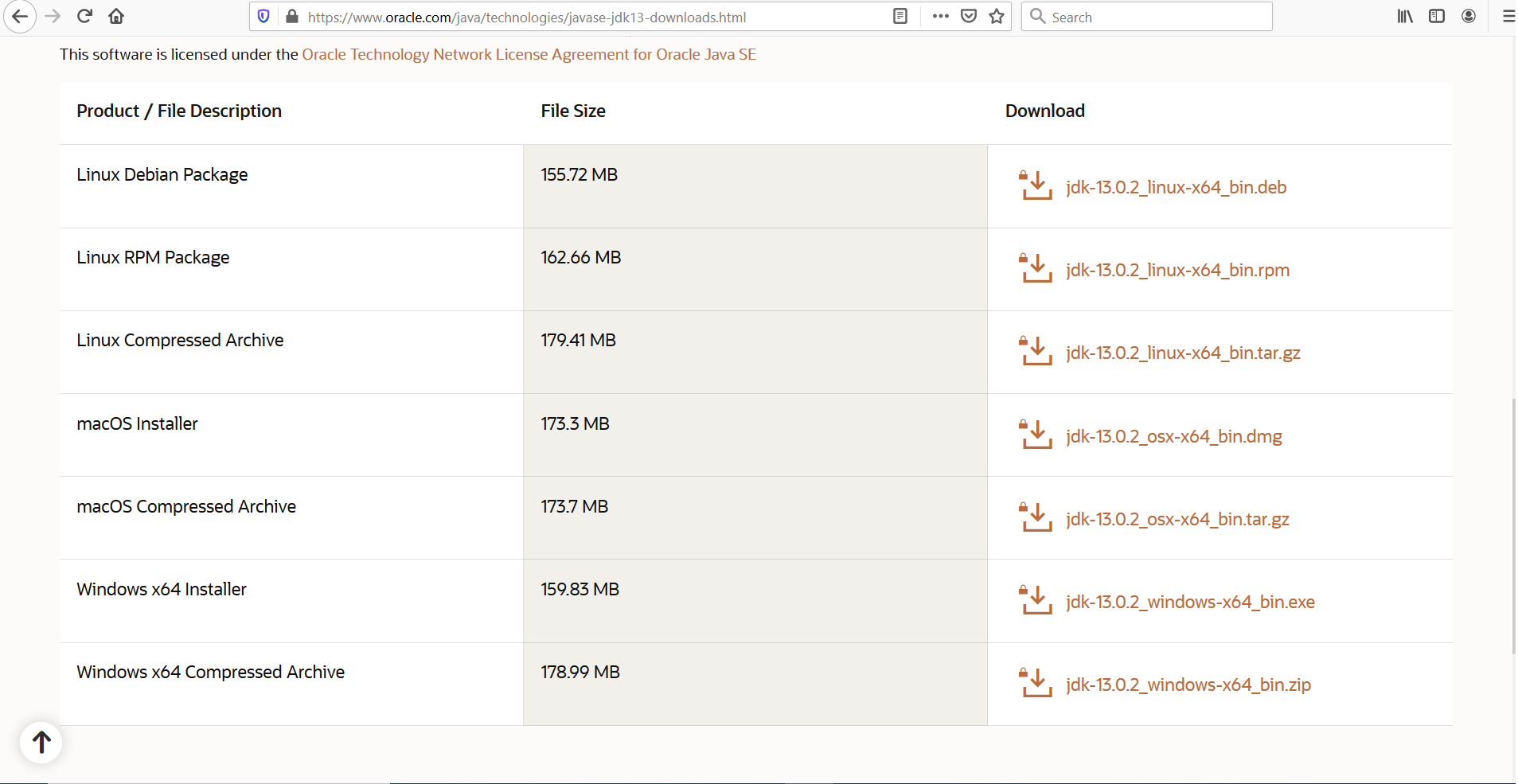Click the 173.7 MB file size
1518x784 pixels.
tap(574, 506)
